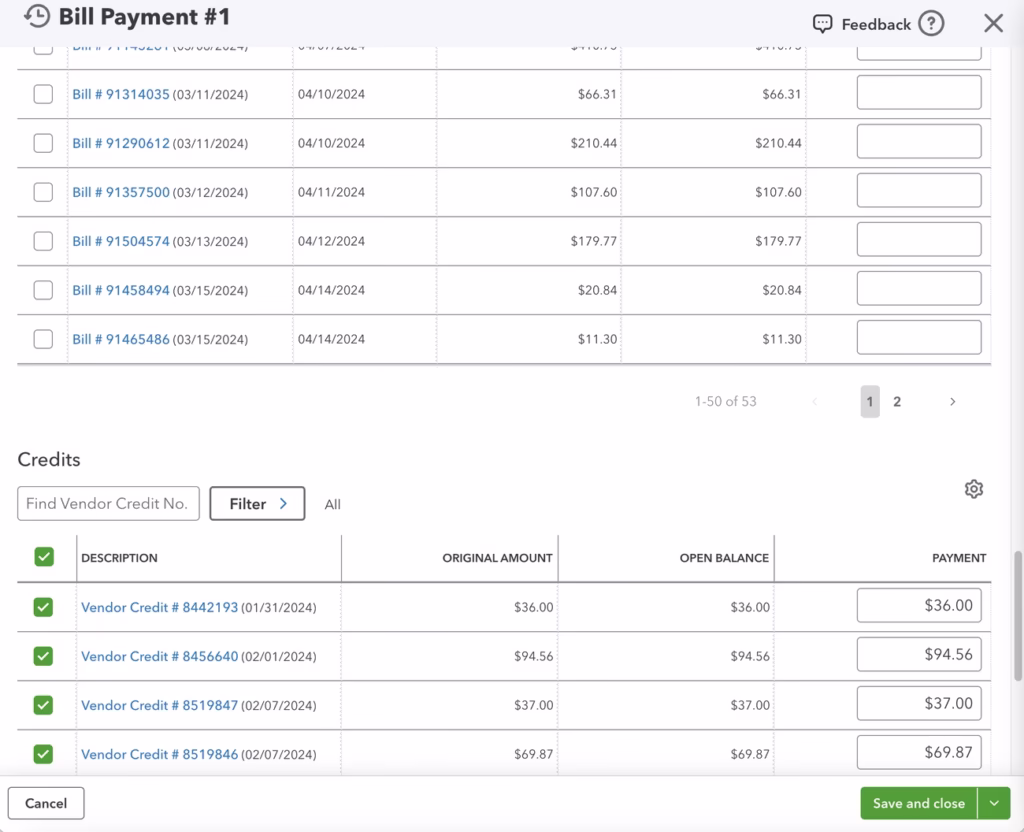
Task: Uncheck Vendor Credit # 8519847 checkbox
Action: [43, 705]
